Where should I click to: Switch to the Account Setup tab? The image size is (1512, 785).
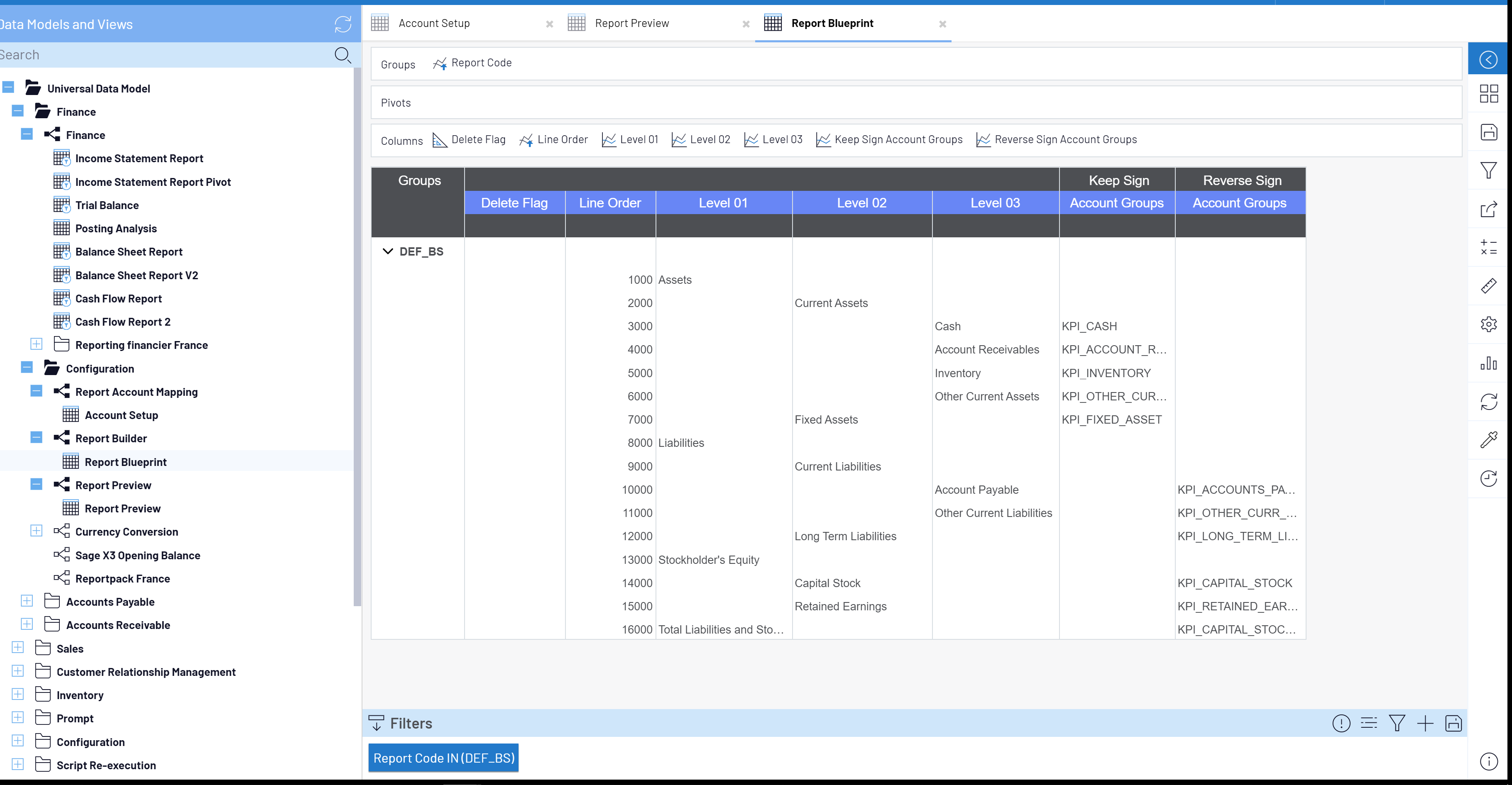(x=434, y=24)
